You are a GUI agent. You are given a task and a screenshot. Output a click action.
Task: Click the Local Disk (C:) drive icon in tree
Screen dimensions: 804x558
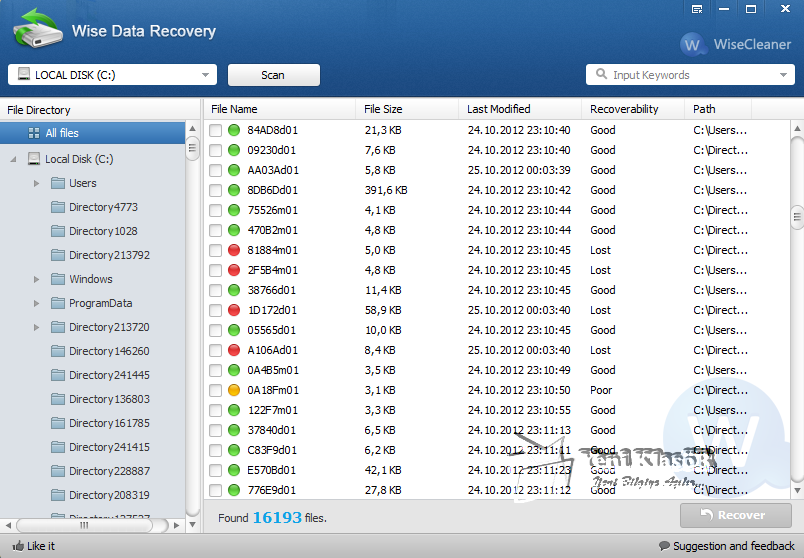click(x=34, y=159)
